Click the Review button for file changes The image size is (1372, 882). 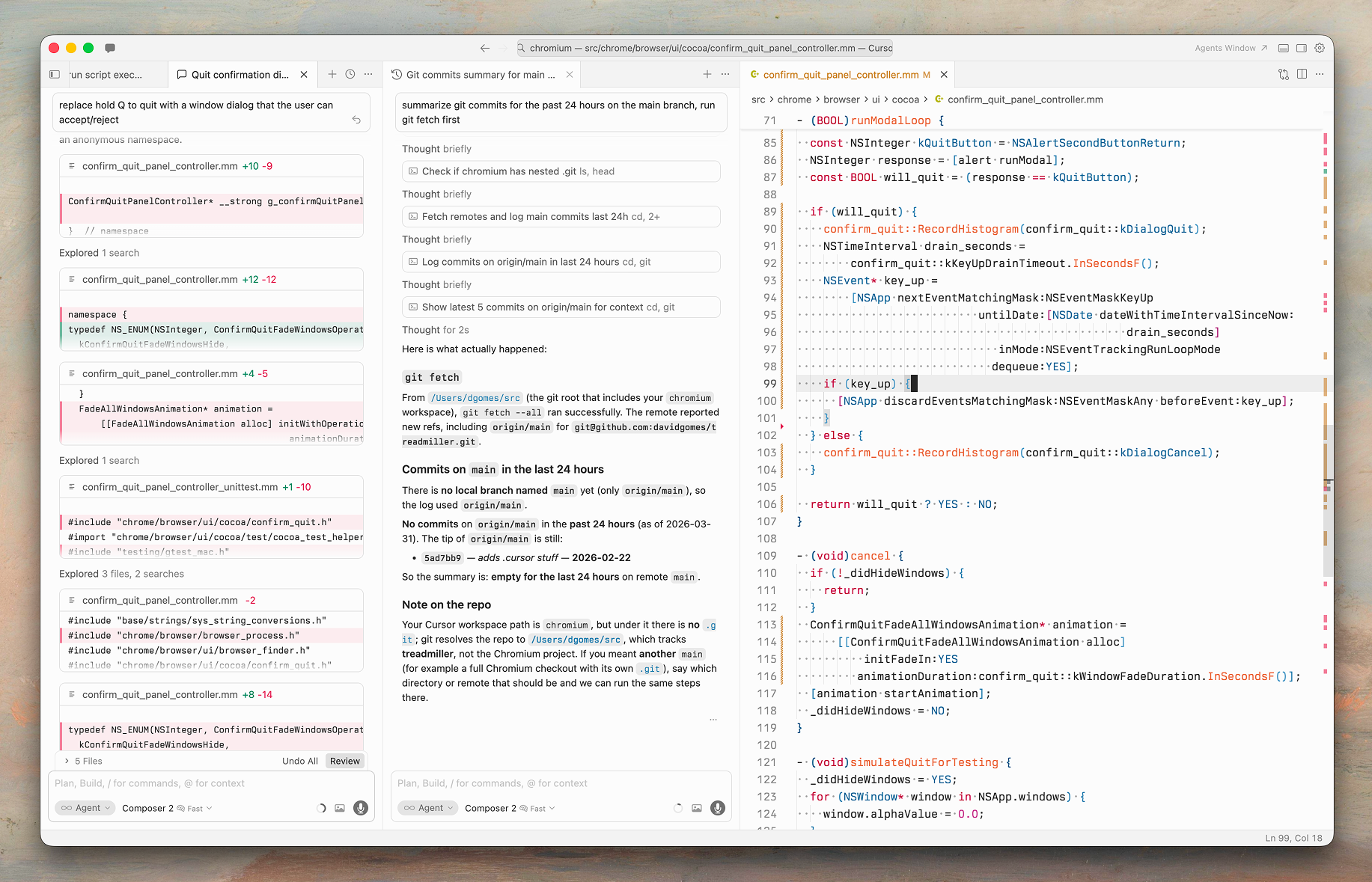344,761
